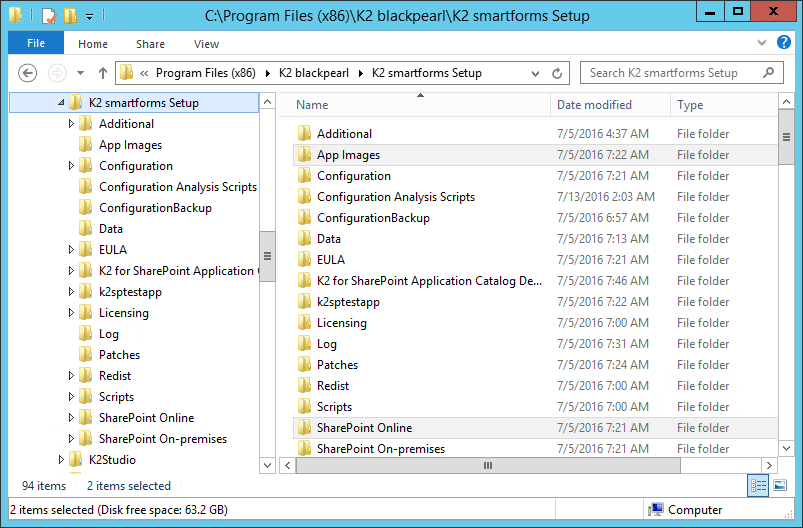The image size is (803, 528).
Task: Click the Configuration folder icon in file list
Action: pyautogui.click(x=305, y=176)
